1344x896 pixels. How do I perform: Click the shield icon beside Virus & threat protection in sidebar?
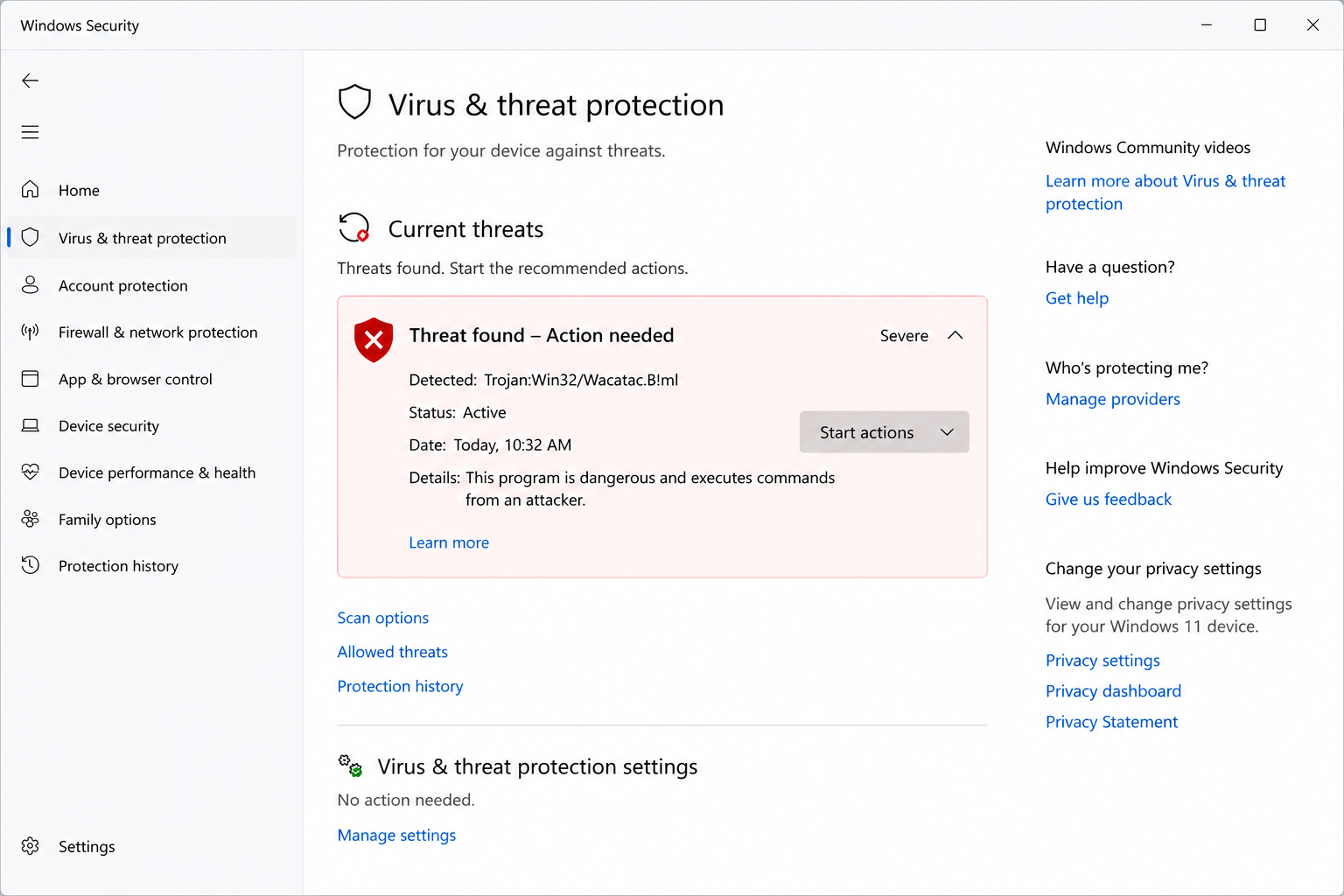point(31,237)
